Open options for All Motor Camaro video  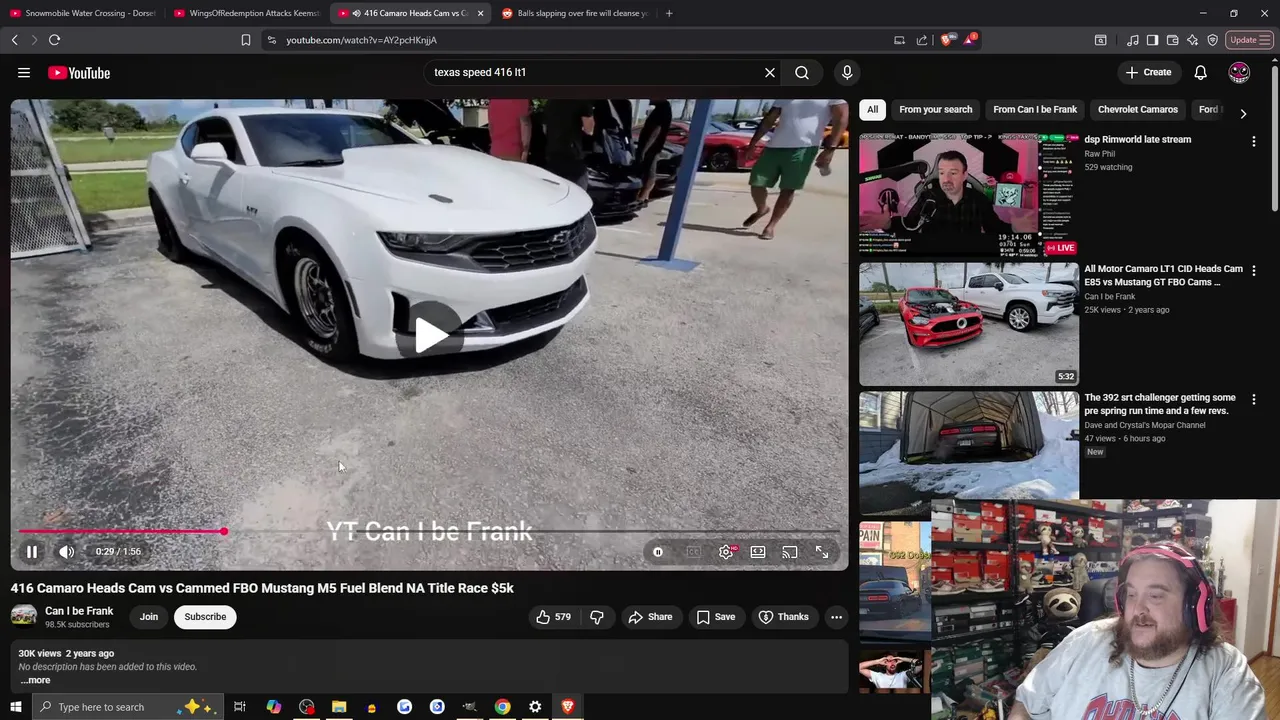pos(1253,270)
